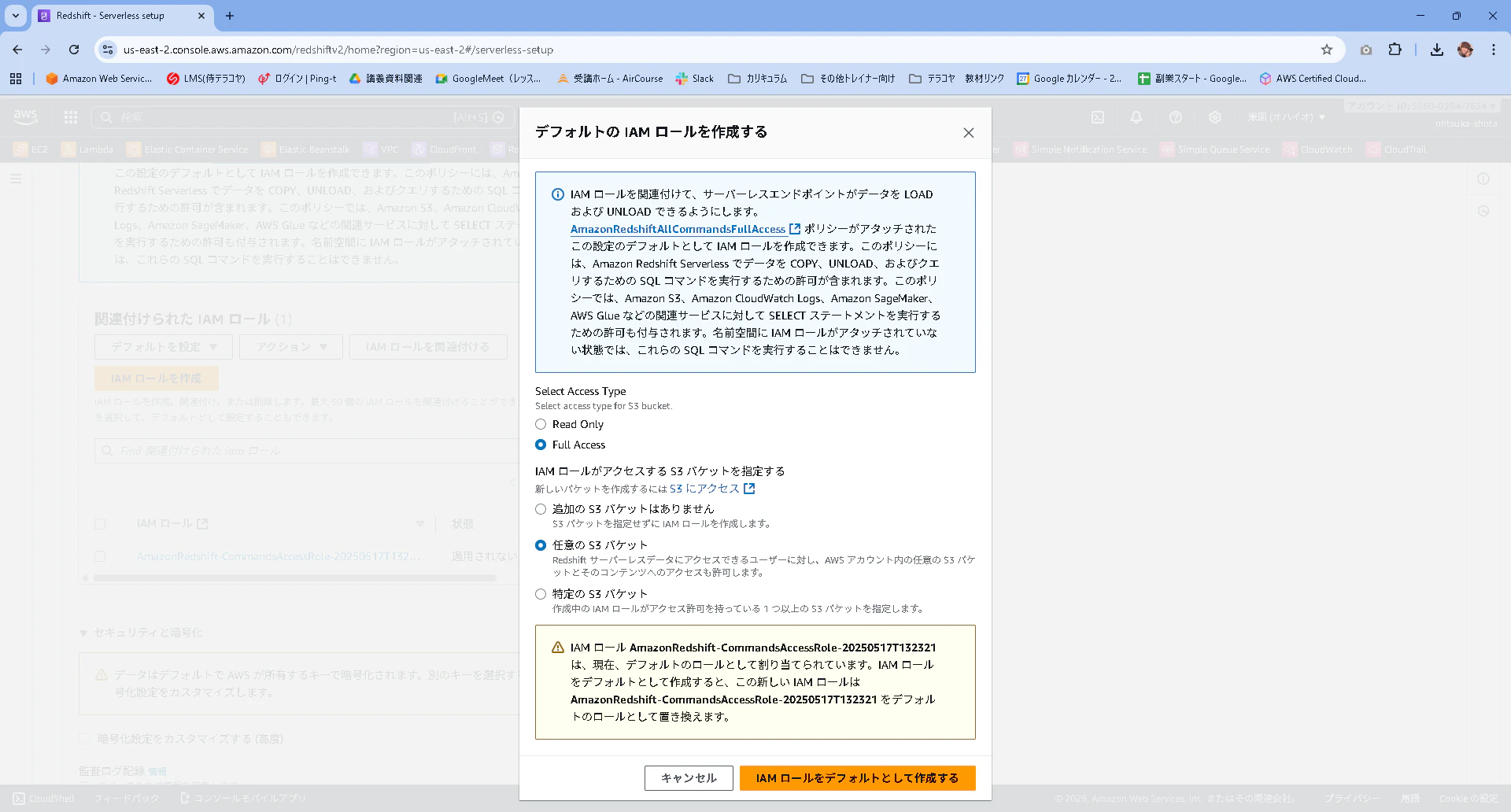Open the AWS help question mark icon
Screen dimensions: 1511x812
[1176, 117]
